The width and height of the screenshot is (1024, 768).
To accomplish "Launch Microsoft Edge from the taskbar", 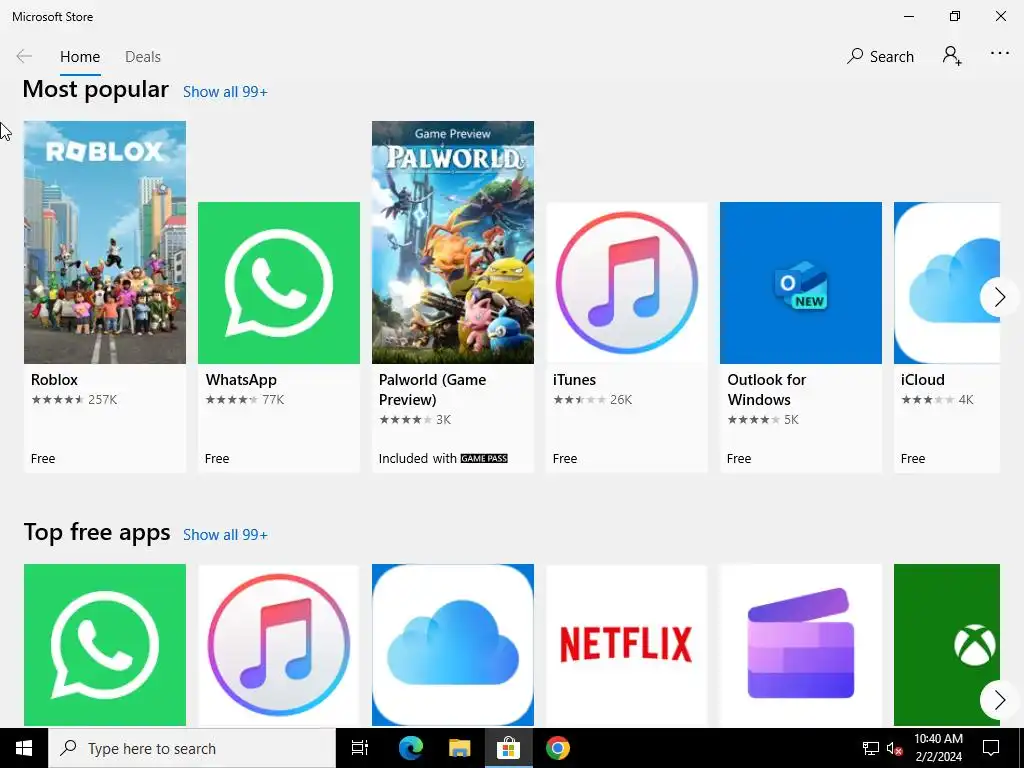I will point(411,748).
